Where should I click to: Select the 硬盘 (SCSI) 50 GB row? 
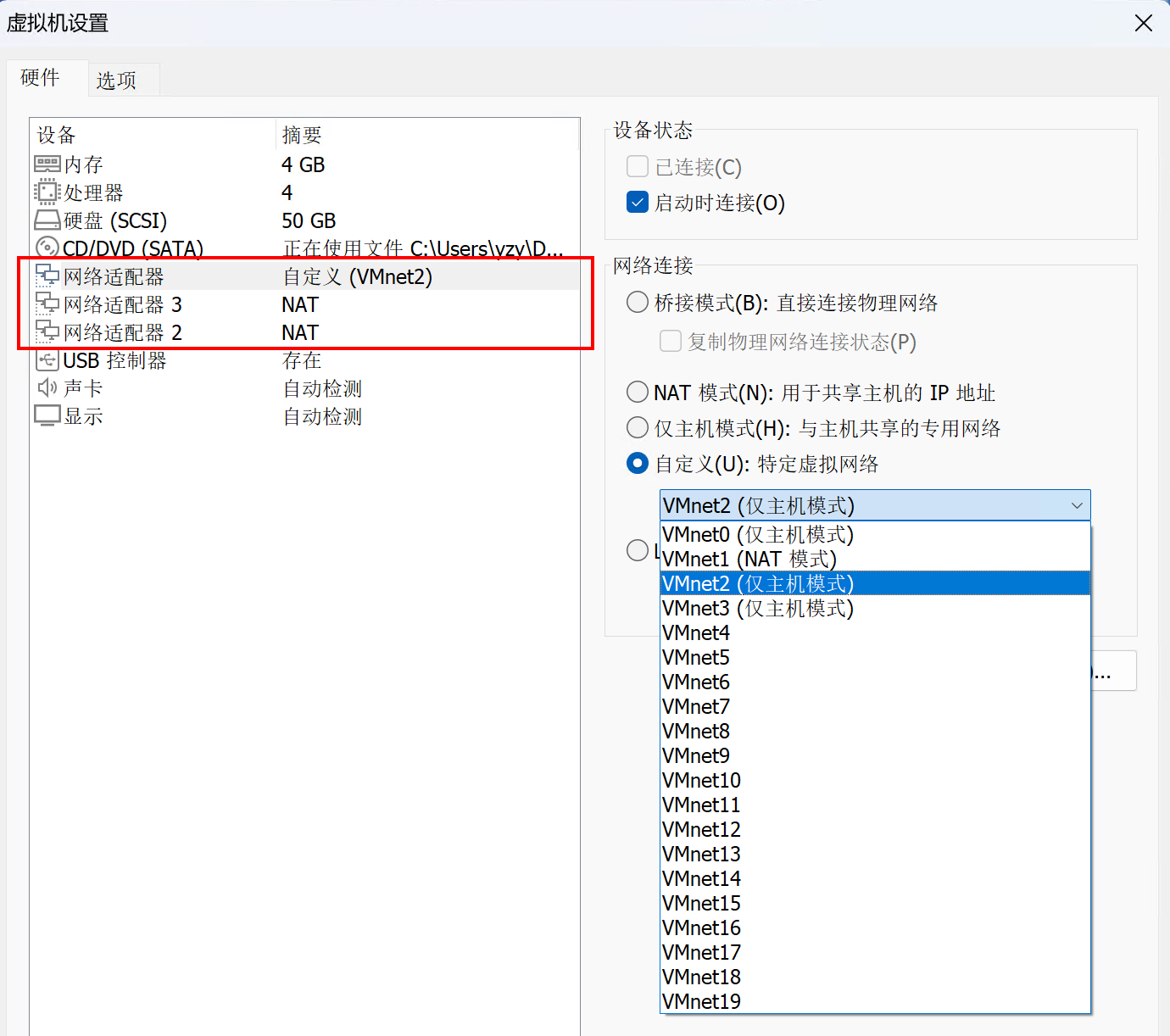(x=305, y=220)
